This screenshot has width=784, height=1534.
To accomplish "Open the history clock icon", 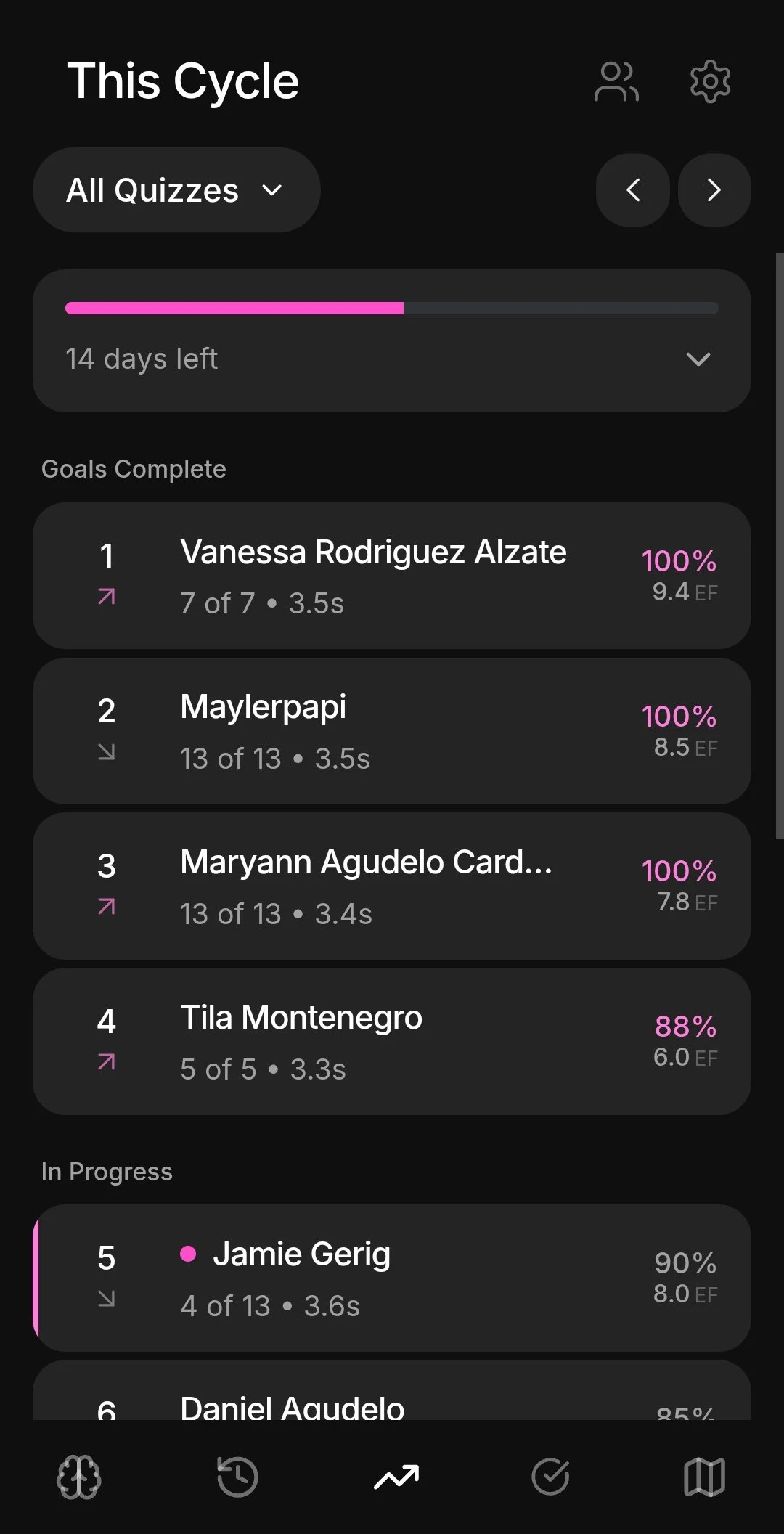I will click(237, 1477).
